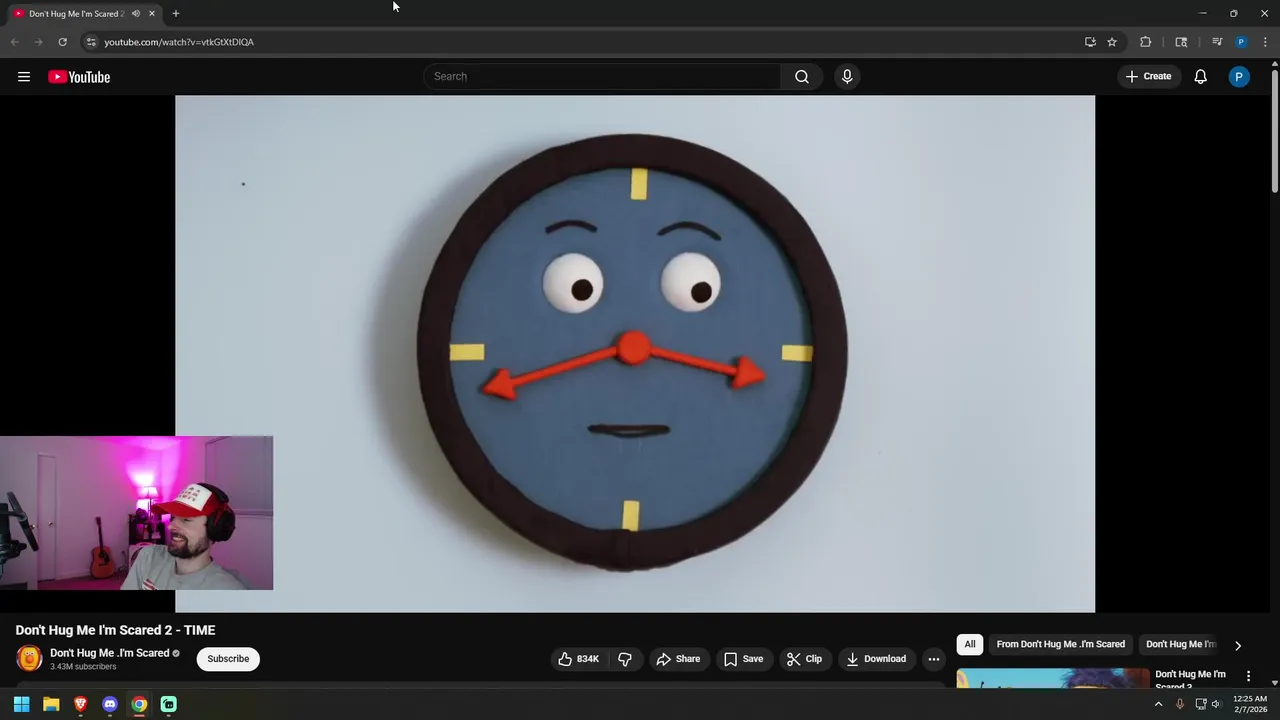Open the Chrome three-dot menu

pyautogui.click(x=1265, y=42)
